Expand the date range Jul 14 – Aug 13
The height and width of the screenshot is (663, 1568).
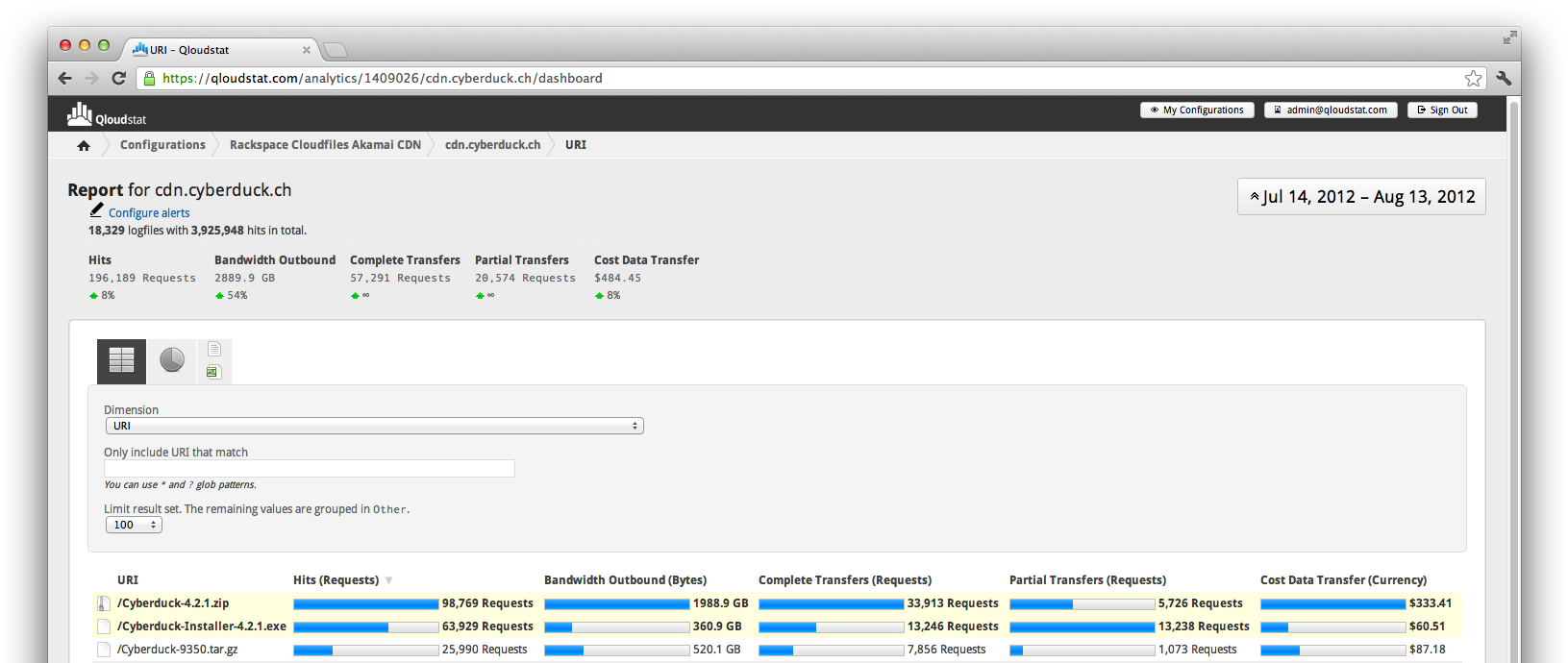[1361, 197]
